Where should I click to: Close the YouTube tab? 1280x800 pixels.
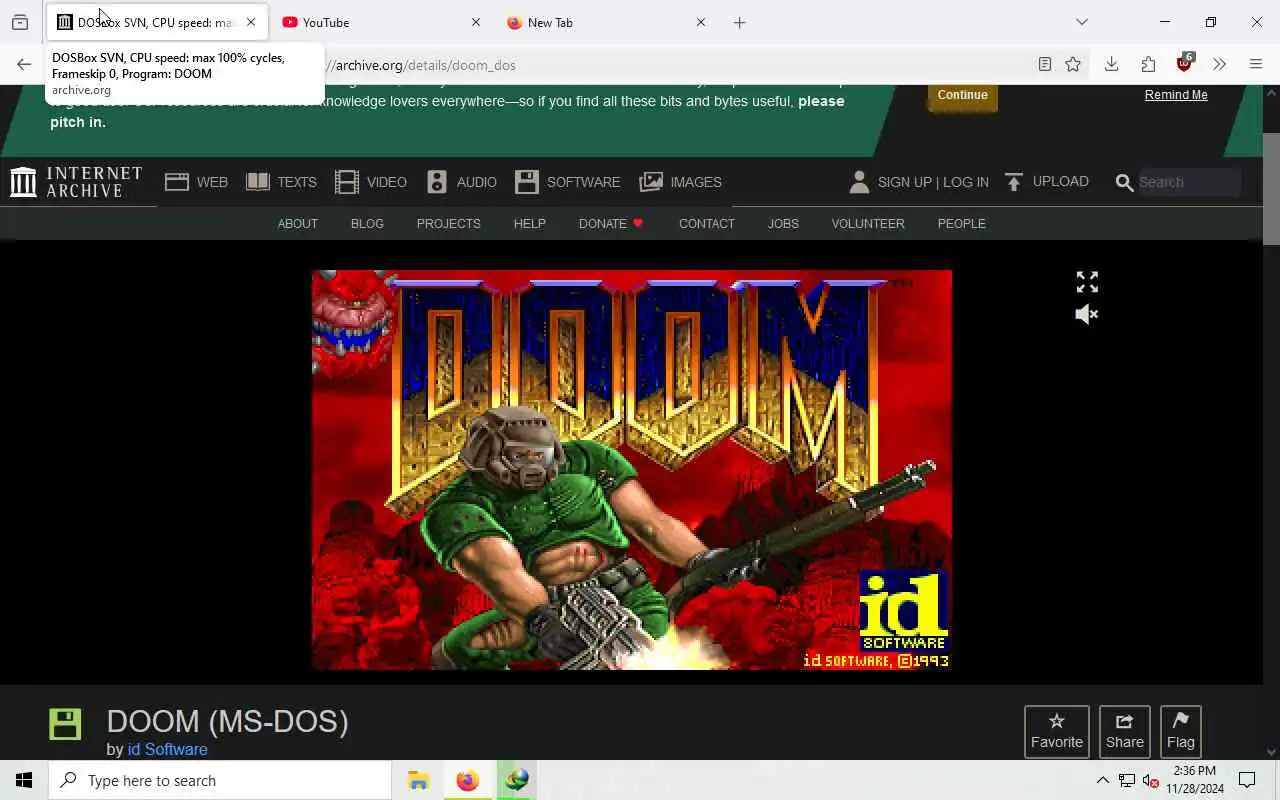click(x=476, y=22)
